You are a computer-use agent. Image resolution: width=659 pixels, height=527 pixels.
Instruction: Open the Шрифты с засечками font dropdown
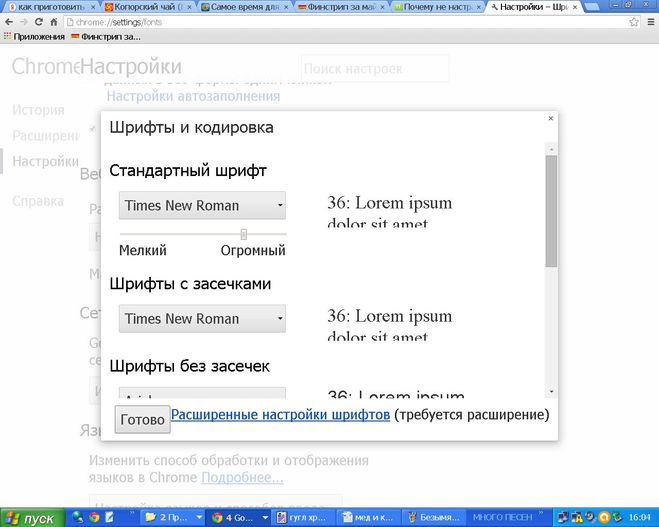[x=202, y=319]
